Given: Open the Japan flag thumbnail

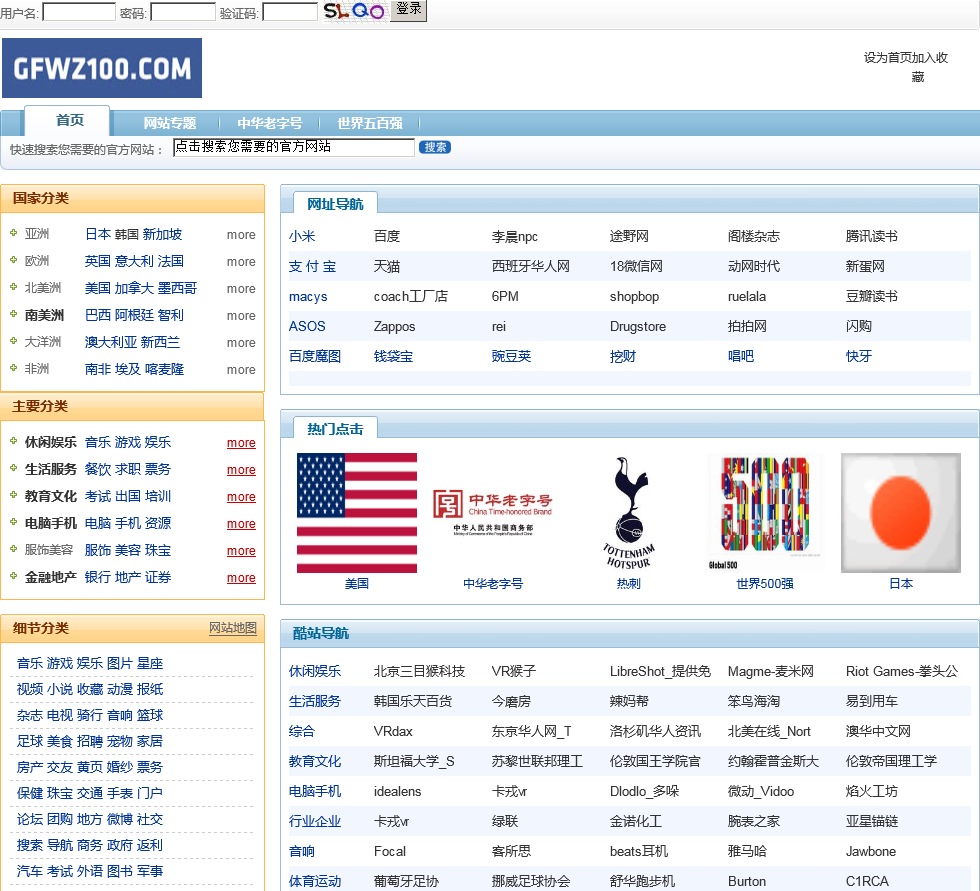Looking at the screenshot, I should tap(901, 513).
